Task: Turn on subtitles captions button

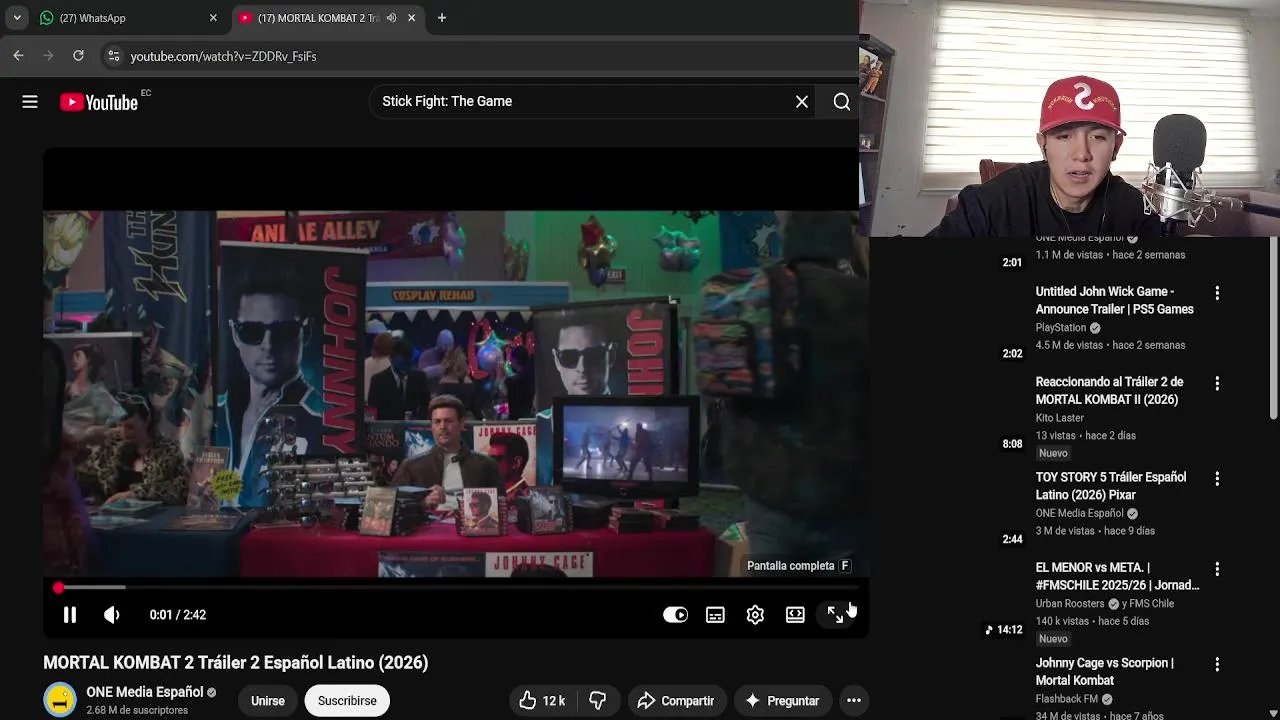Action: [715, 615]
